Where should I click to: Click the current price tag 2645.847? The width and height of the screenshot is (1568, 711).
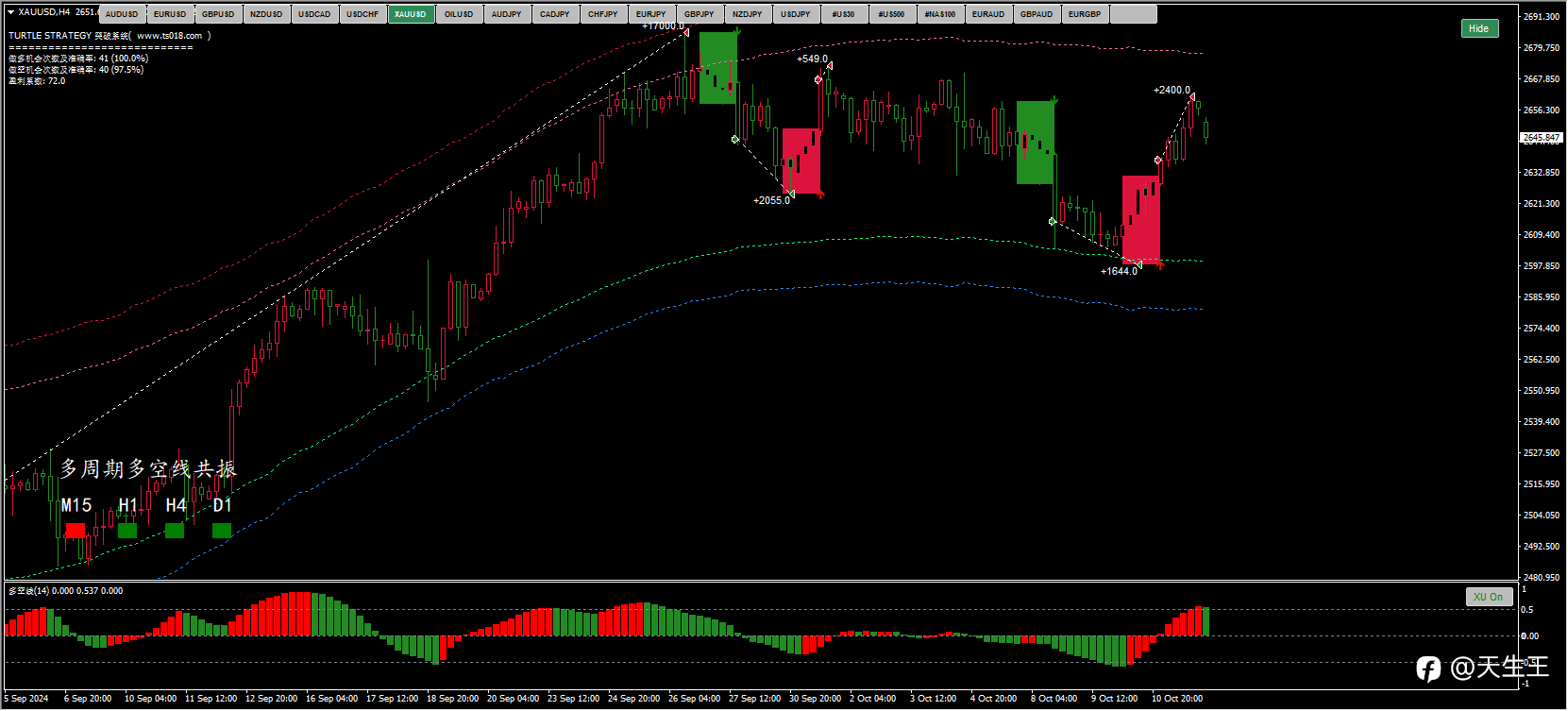tap(1542, 138)
